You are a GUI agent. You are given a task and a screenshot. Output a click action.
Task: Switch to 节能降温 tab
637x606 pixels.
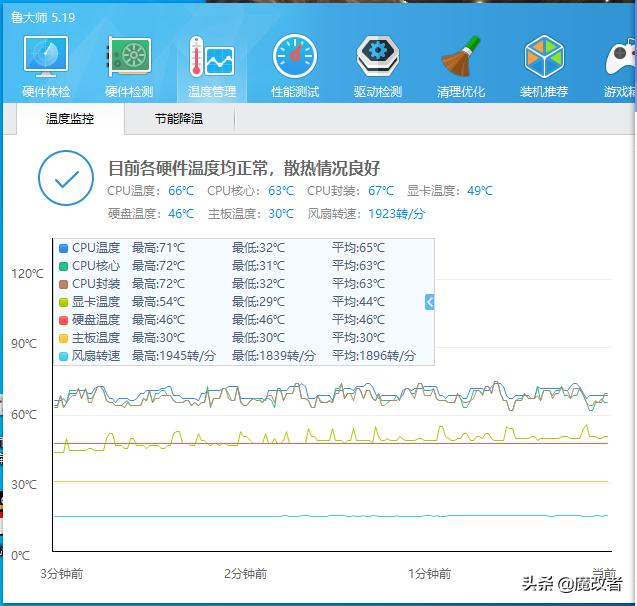point(179,119)
